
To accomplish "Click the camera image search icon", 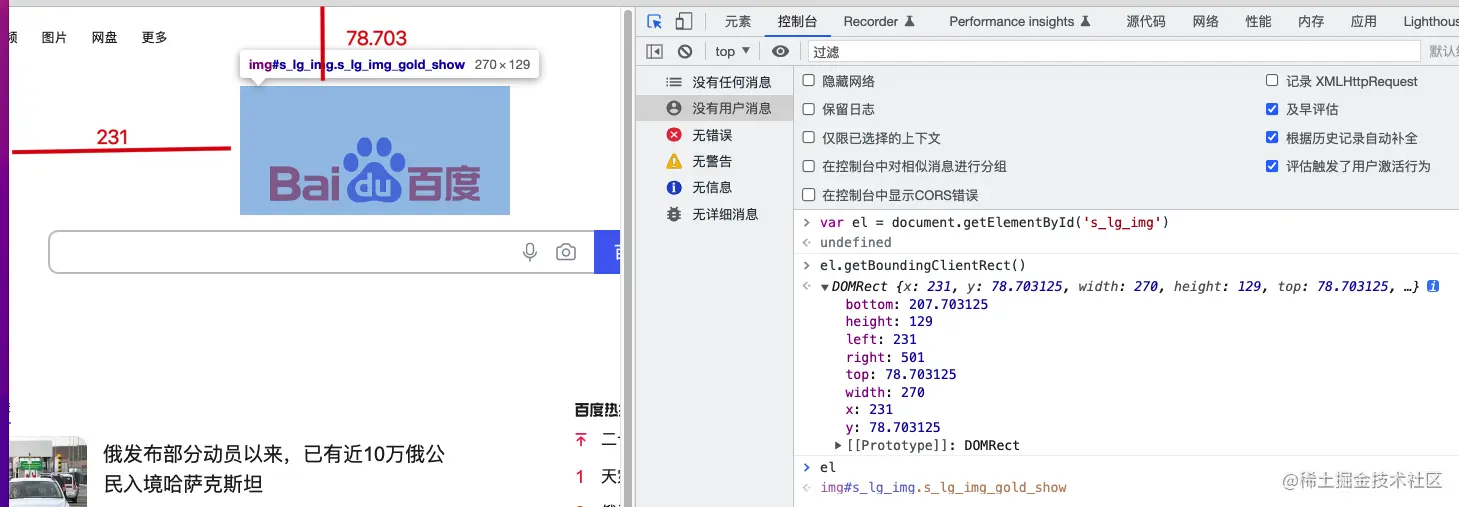I will (x=566, y=252).
